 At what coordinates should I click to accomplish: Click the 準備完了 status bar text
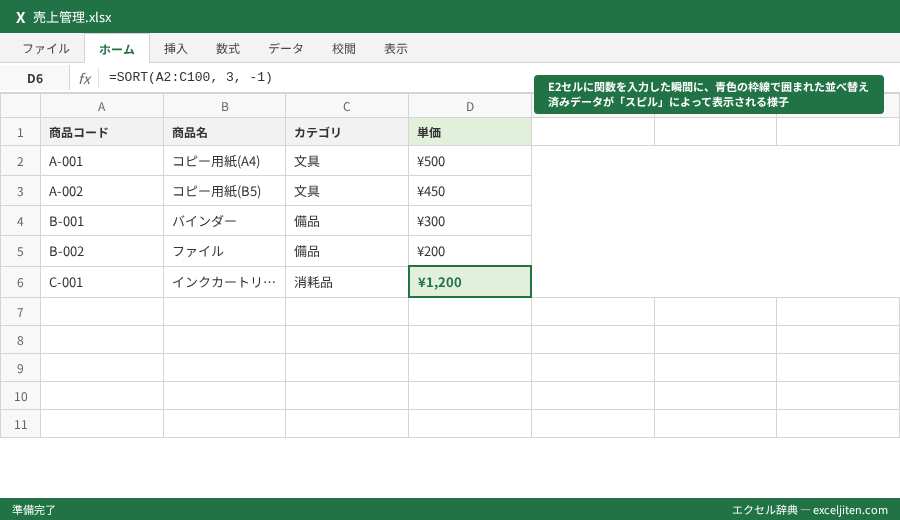click(x=34, y=510)
